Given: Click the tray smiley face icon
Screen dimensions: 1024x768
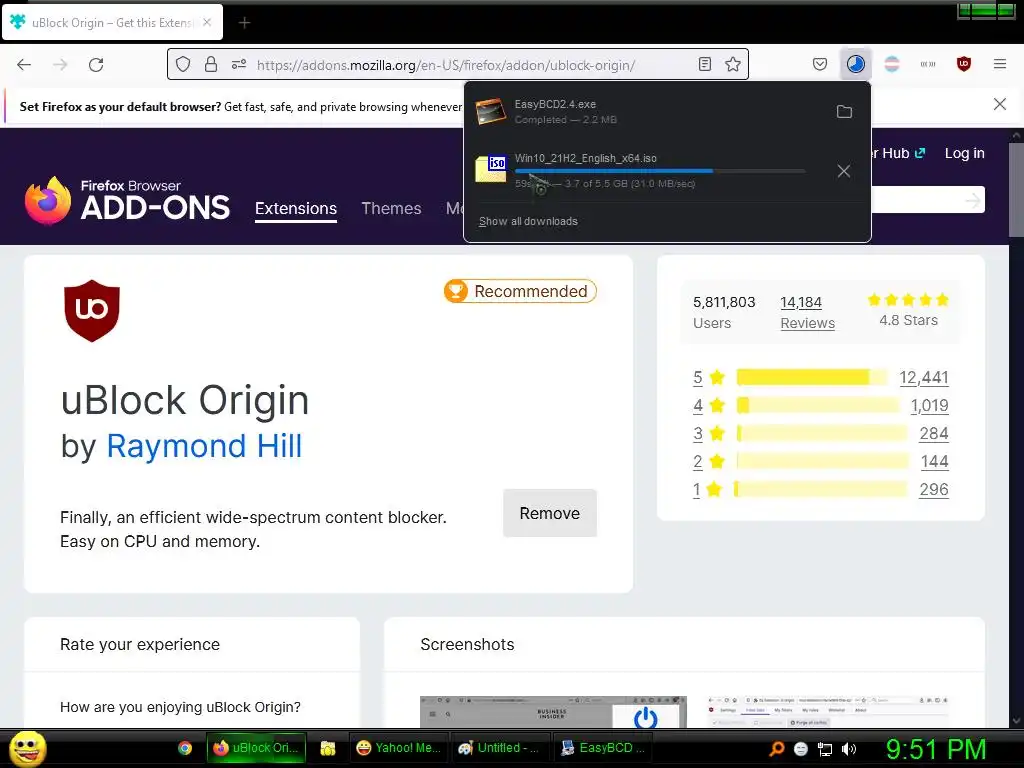Looking at the screenshot, I should (801, 749).
